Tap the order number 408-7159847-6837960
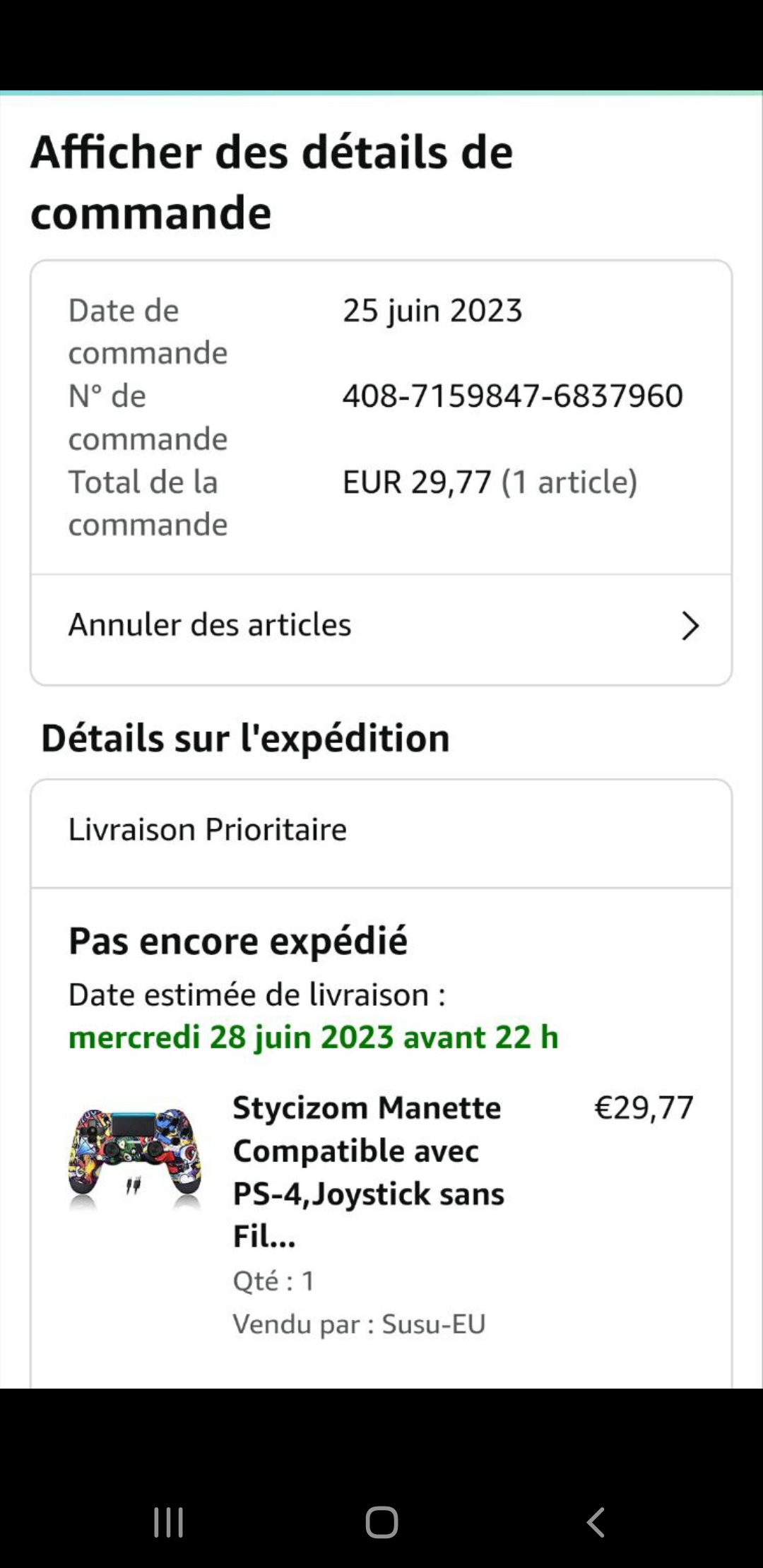The height and width of the screenshot is (1568, 763). [x=512, y=396]
